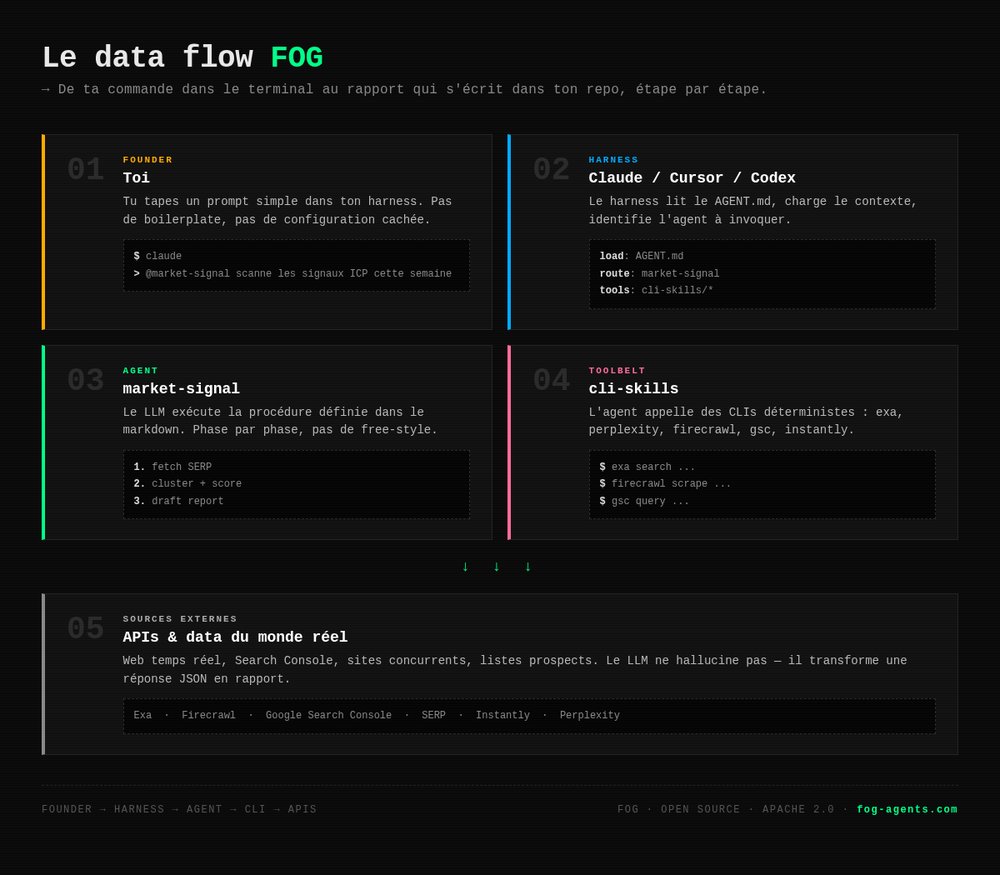Click the FOUNDER card label
This screenshot has width=1000, height=875.
click(147, 159)
